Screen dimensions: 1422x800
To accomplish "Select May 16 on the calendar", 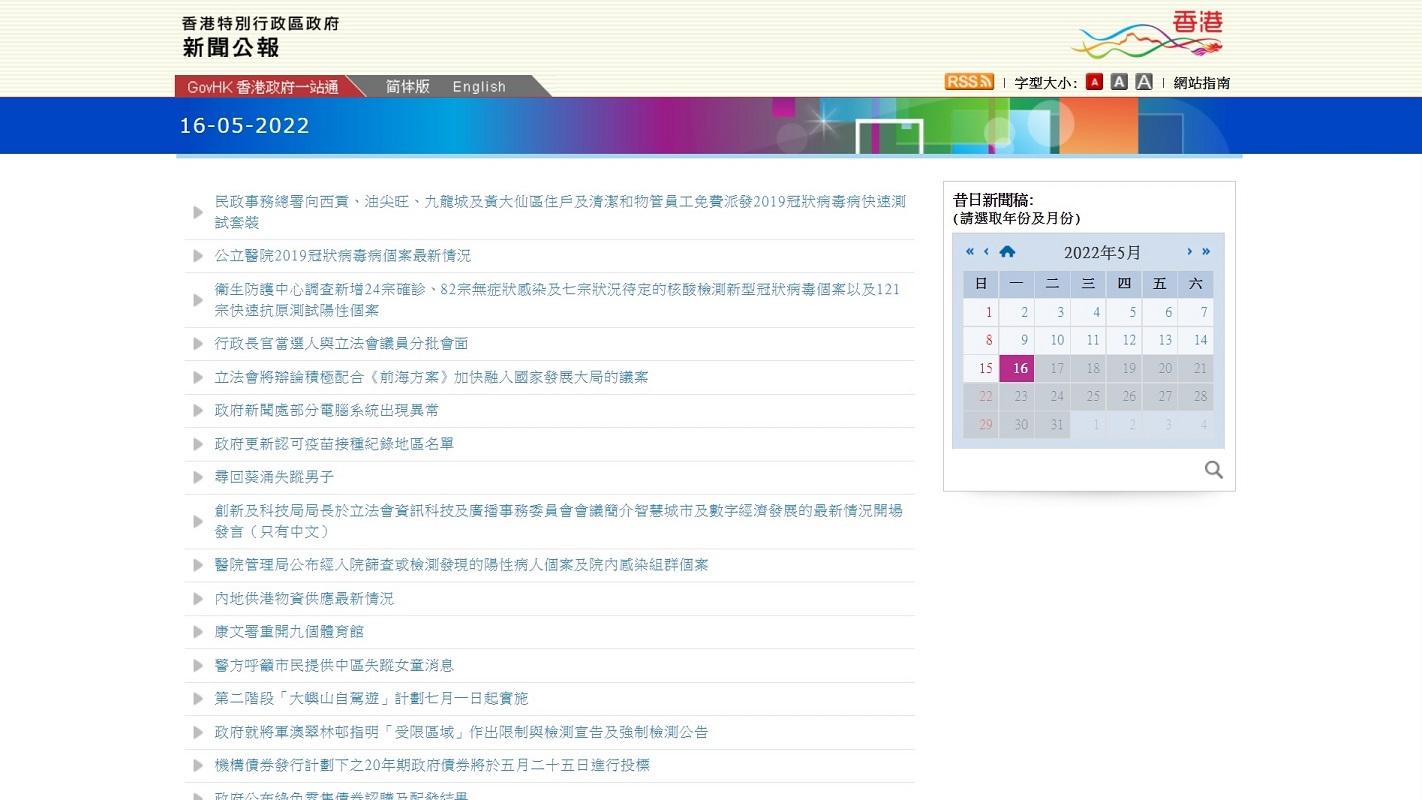I will click(x=1017, y=368).
